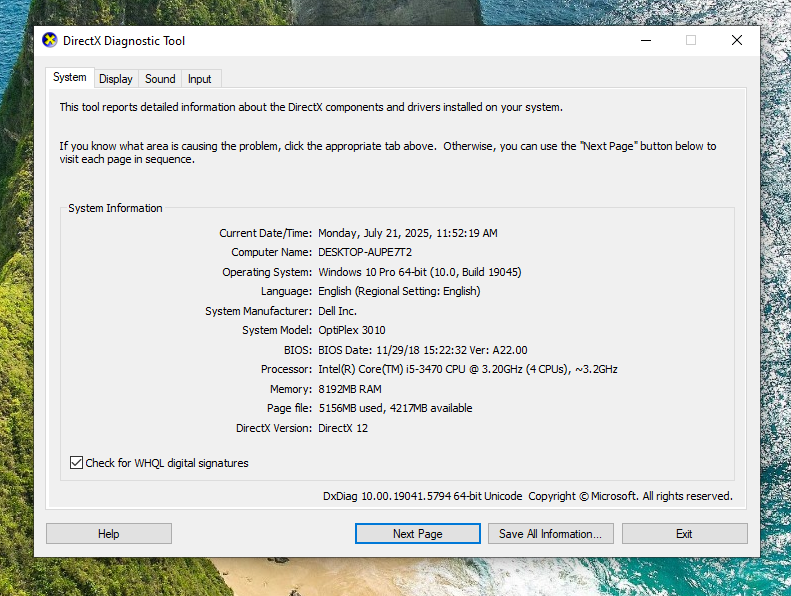The height and width of the screenshot is (596, 791).
Task: Switch to the Display tab
Action: tap(116, 79)
